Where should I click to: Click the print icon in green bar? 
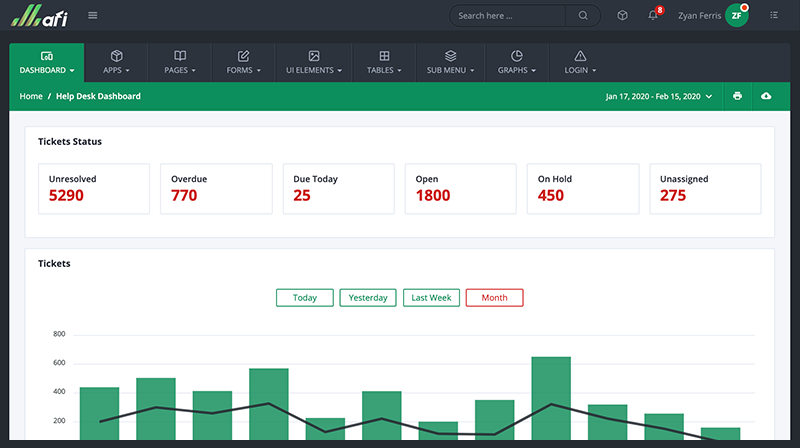pyautogui.click(x=737, y=96)
